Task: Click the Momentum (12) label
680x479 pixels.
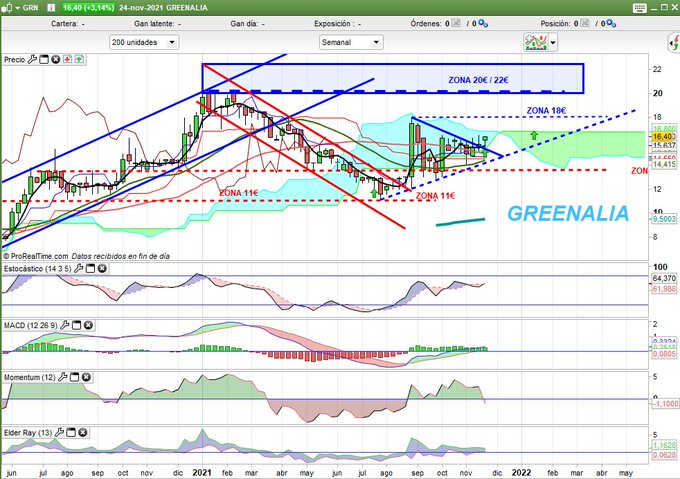Action: [29, 378]
